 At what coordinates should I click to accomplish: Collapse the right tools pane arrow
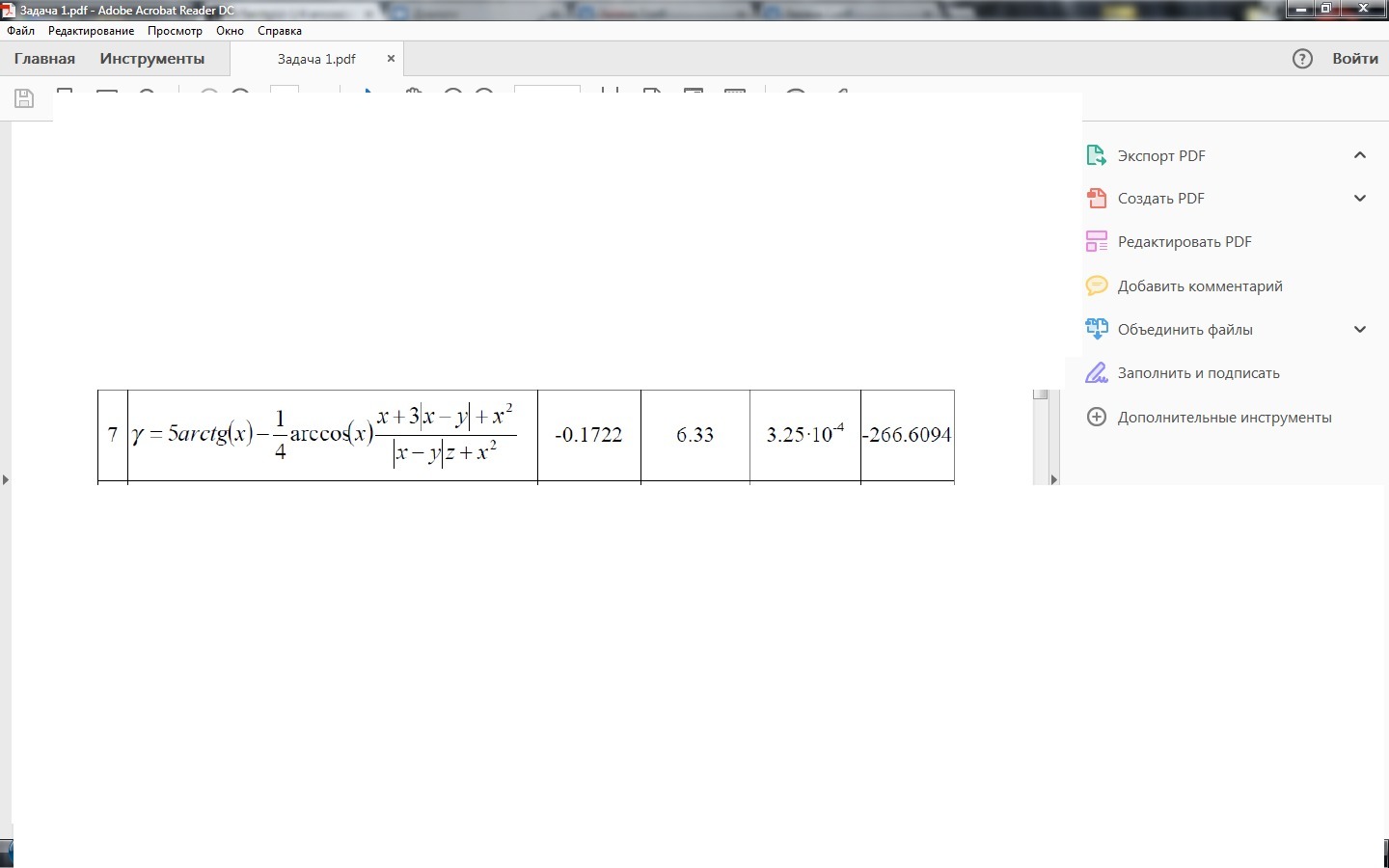pos(1053,479)
